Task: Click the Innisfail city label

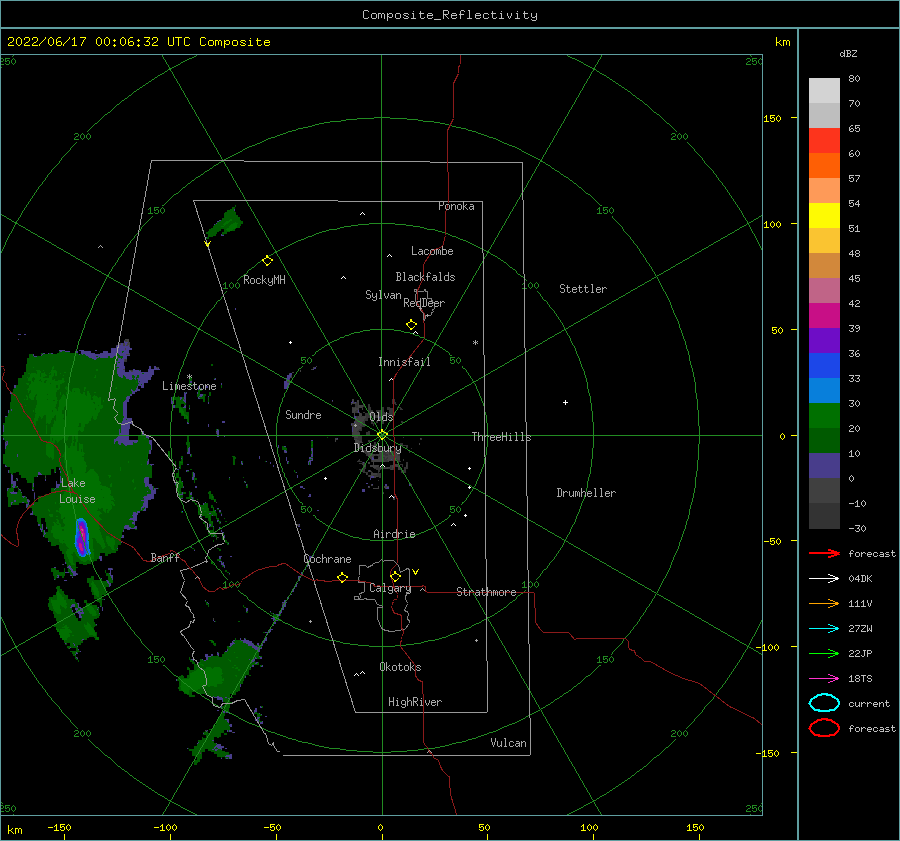Action: click(x=404, y=362)
